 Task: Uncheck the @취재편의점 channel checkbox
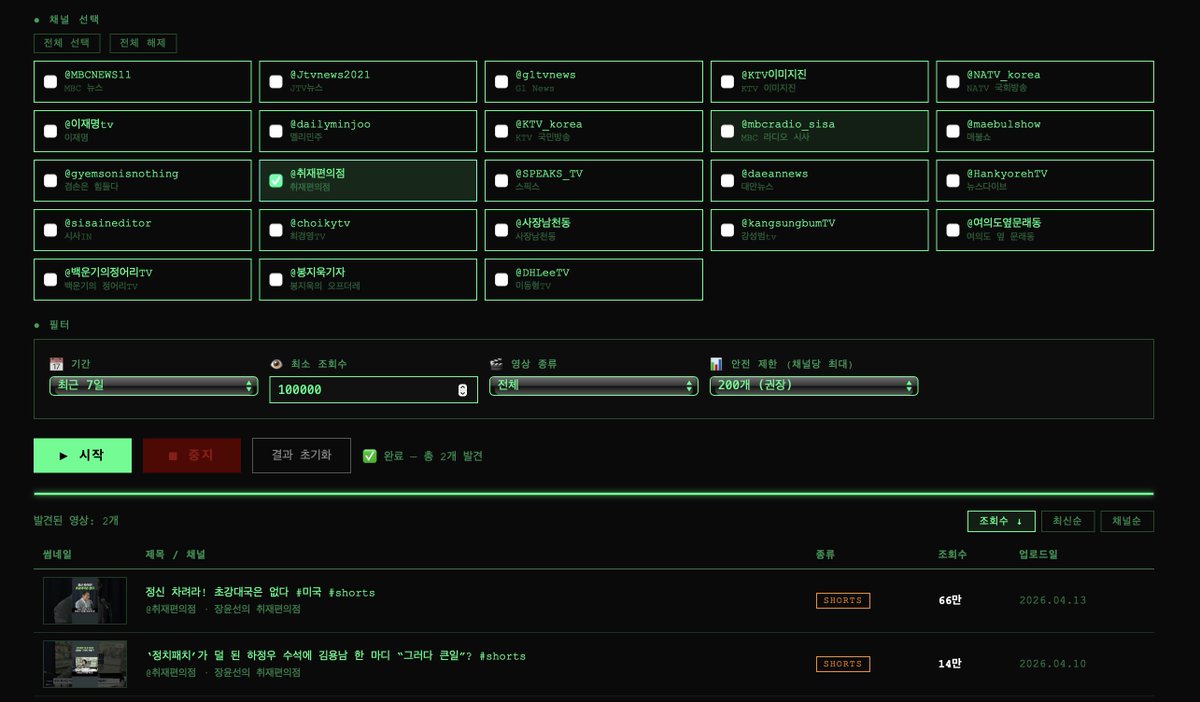(276, 181)
